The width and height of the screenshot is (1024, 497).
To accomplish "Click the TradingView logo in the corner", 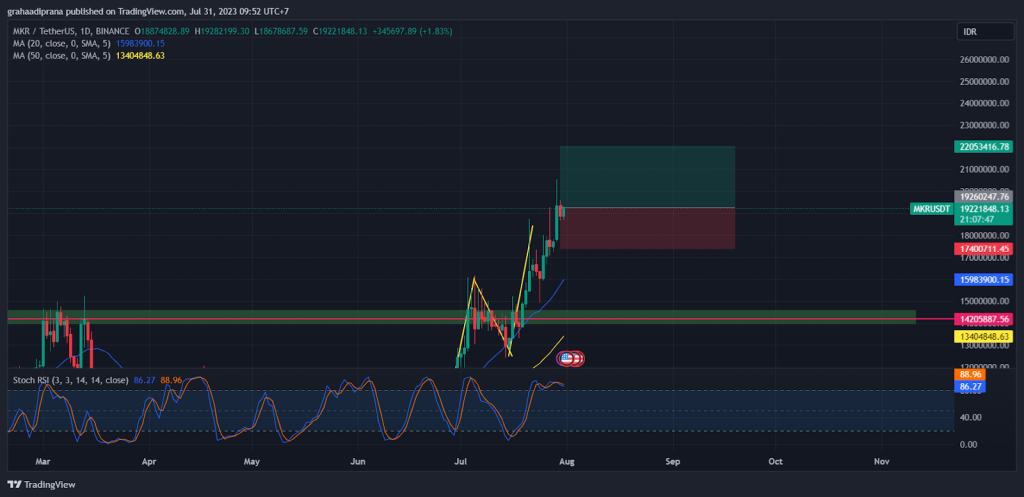I will 41,485.
